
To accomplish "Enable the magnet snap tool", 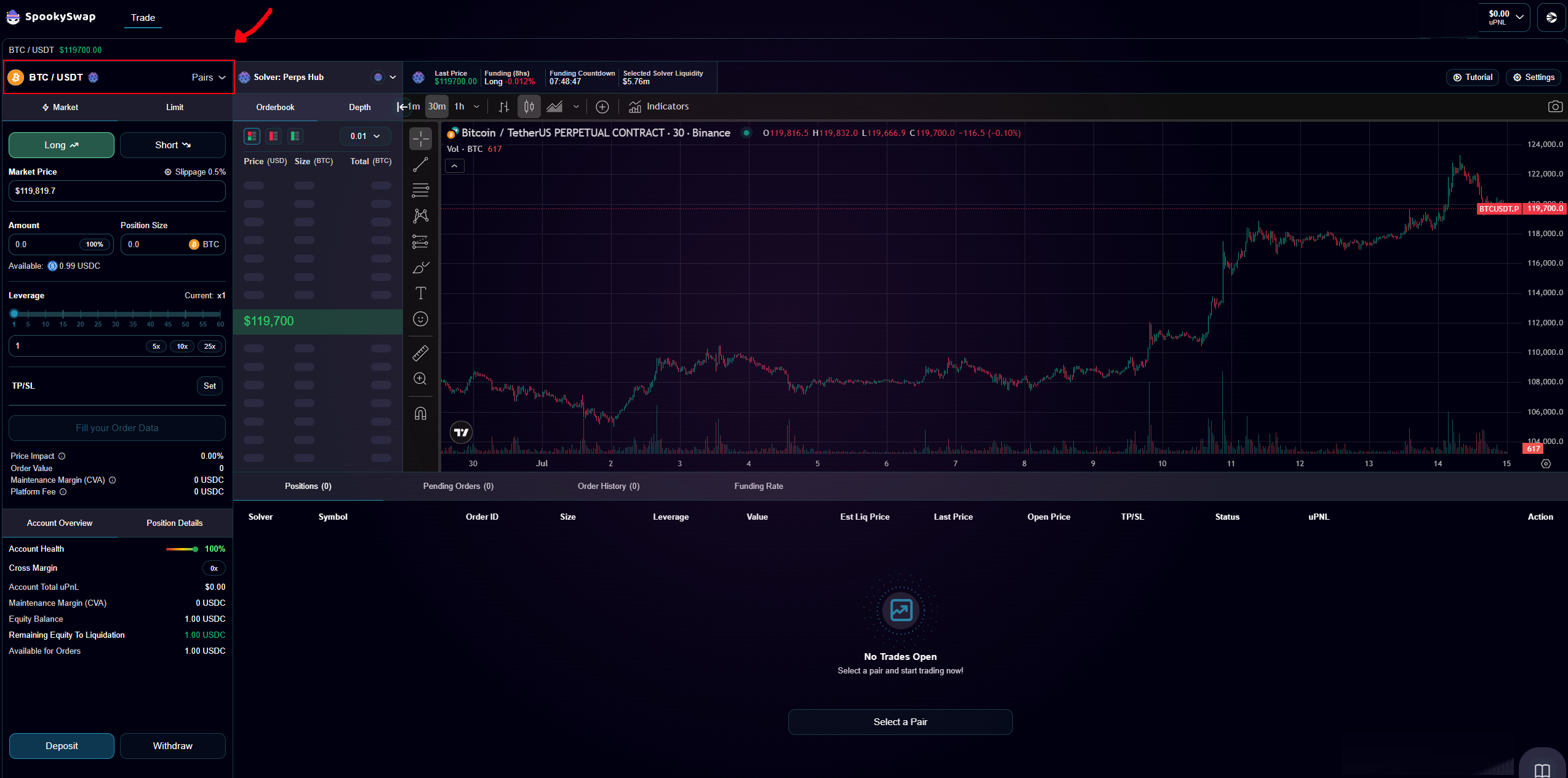I will click(420, 413).
